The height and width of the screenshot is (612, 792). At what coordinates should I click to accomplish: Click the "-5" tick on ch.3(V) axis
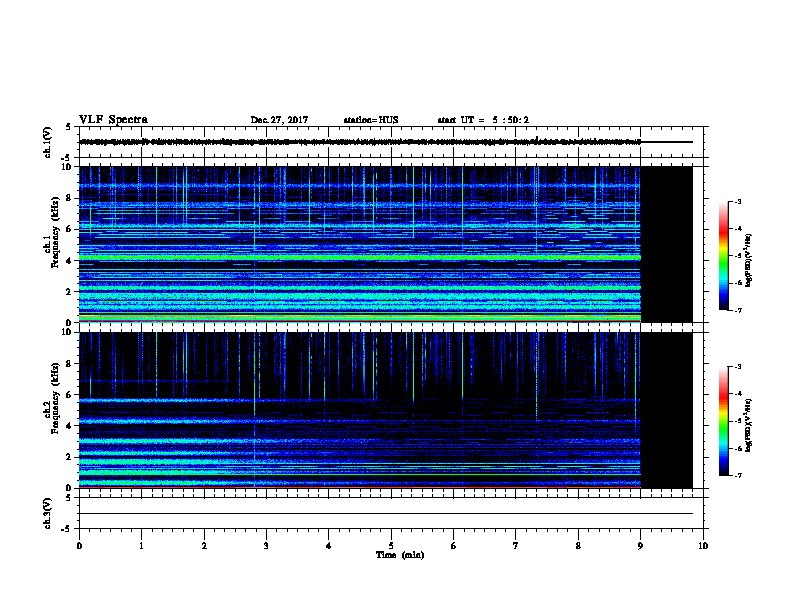coord(67,529)
